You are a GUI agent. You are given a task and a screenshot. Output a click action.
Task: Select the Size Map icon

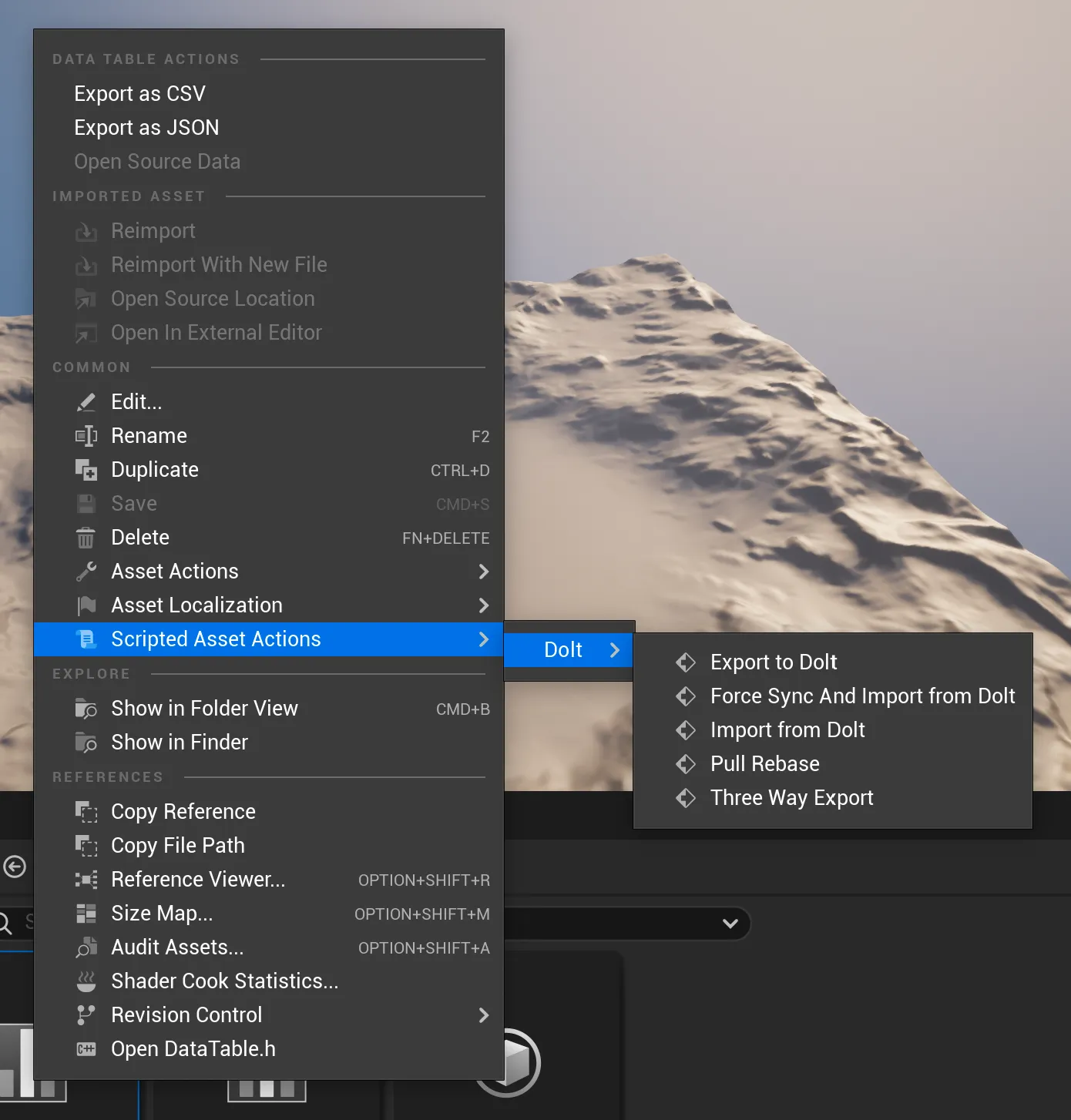point(87,913)
